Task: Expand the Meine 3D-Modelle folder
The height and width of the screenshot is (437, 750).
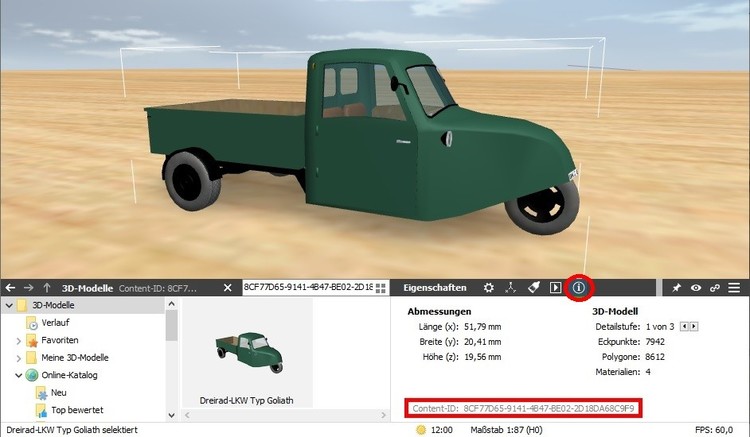Action: [19, 358]
